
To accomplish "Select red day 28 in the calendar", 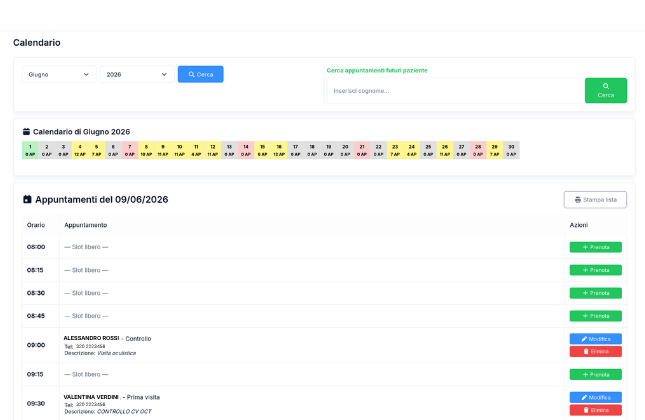I will point(478,150).
